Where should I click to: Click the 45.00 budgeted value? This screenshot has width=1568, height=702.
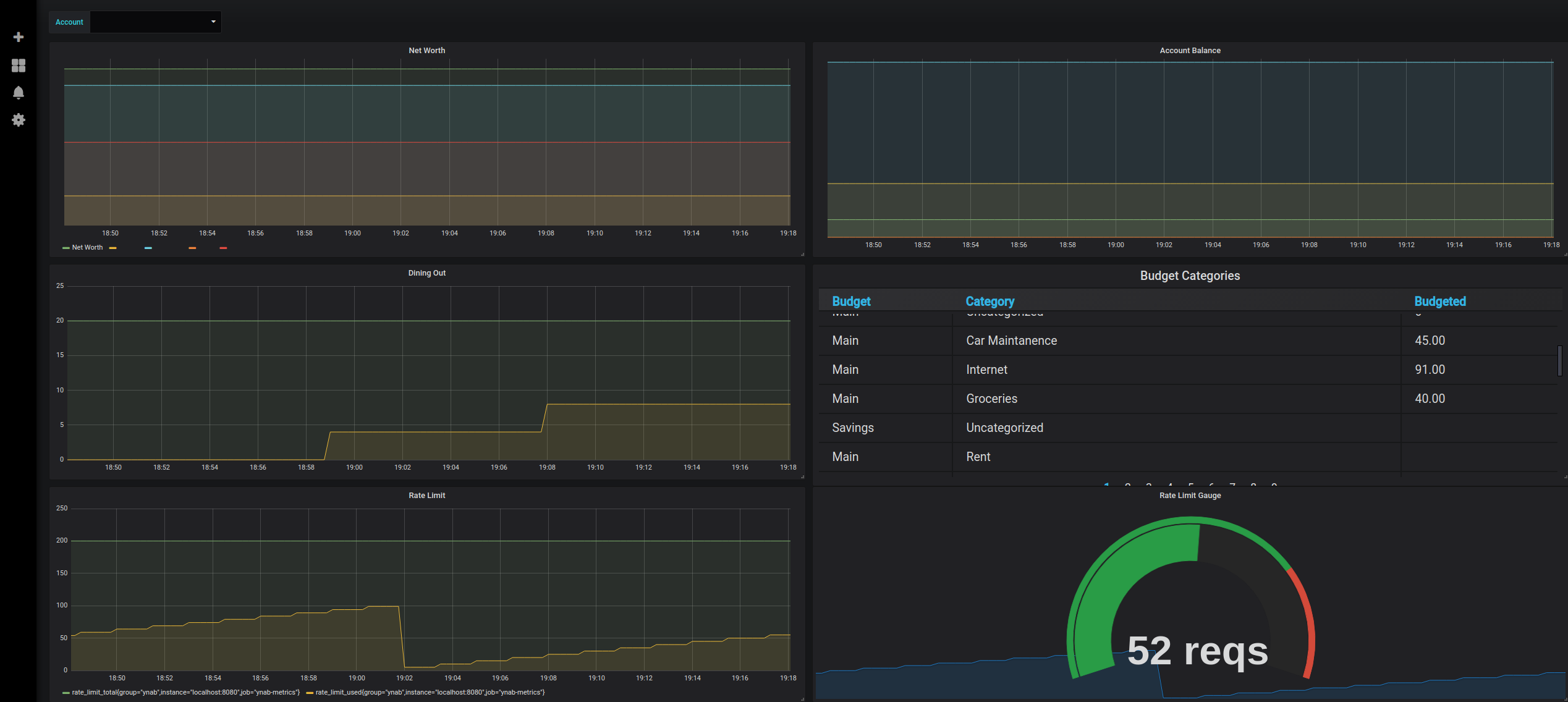pyautogui.click(x=1430, y=340)
